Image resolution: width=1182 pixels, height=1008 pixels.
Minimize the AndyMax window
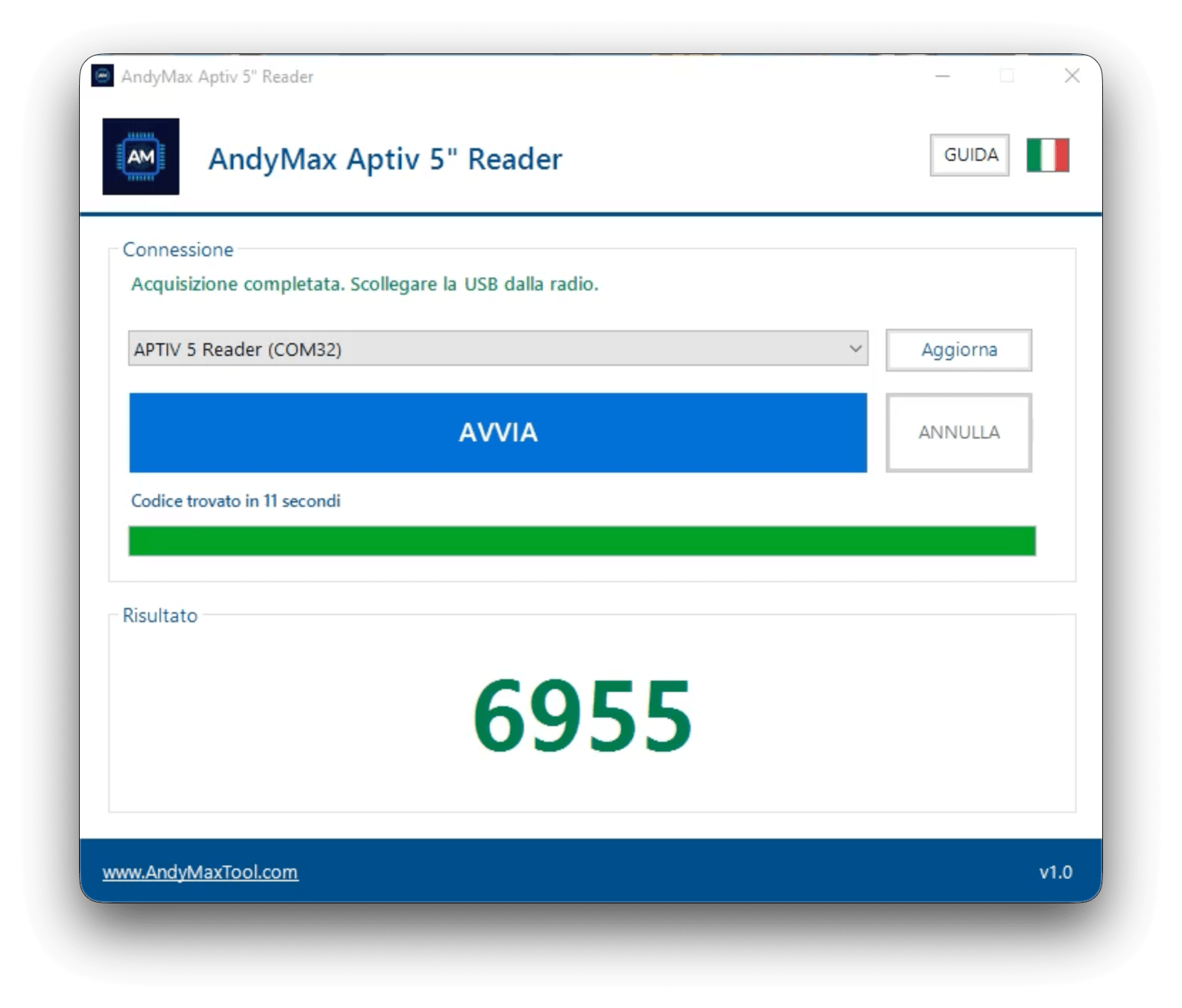(943, 76)
